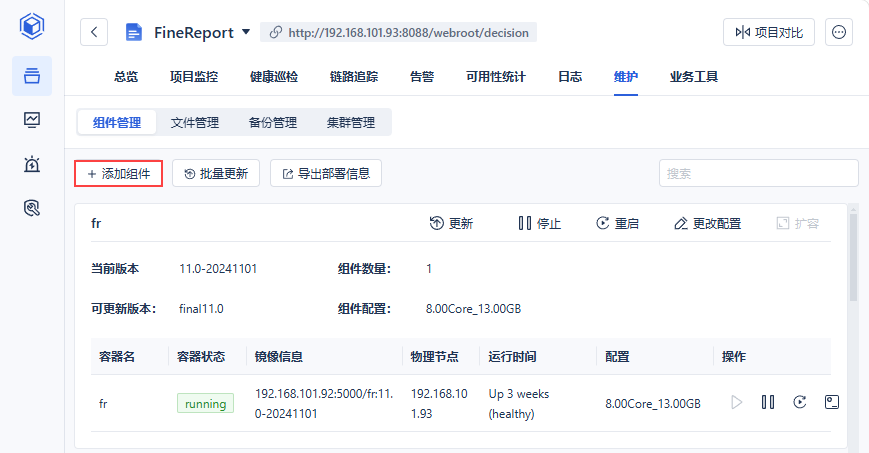This screenshot has height=453, width=869.
Task: Click the 添加组件 button
Action: pyautogui.click(x=118, y=173)
